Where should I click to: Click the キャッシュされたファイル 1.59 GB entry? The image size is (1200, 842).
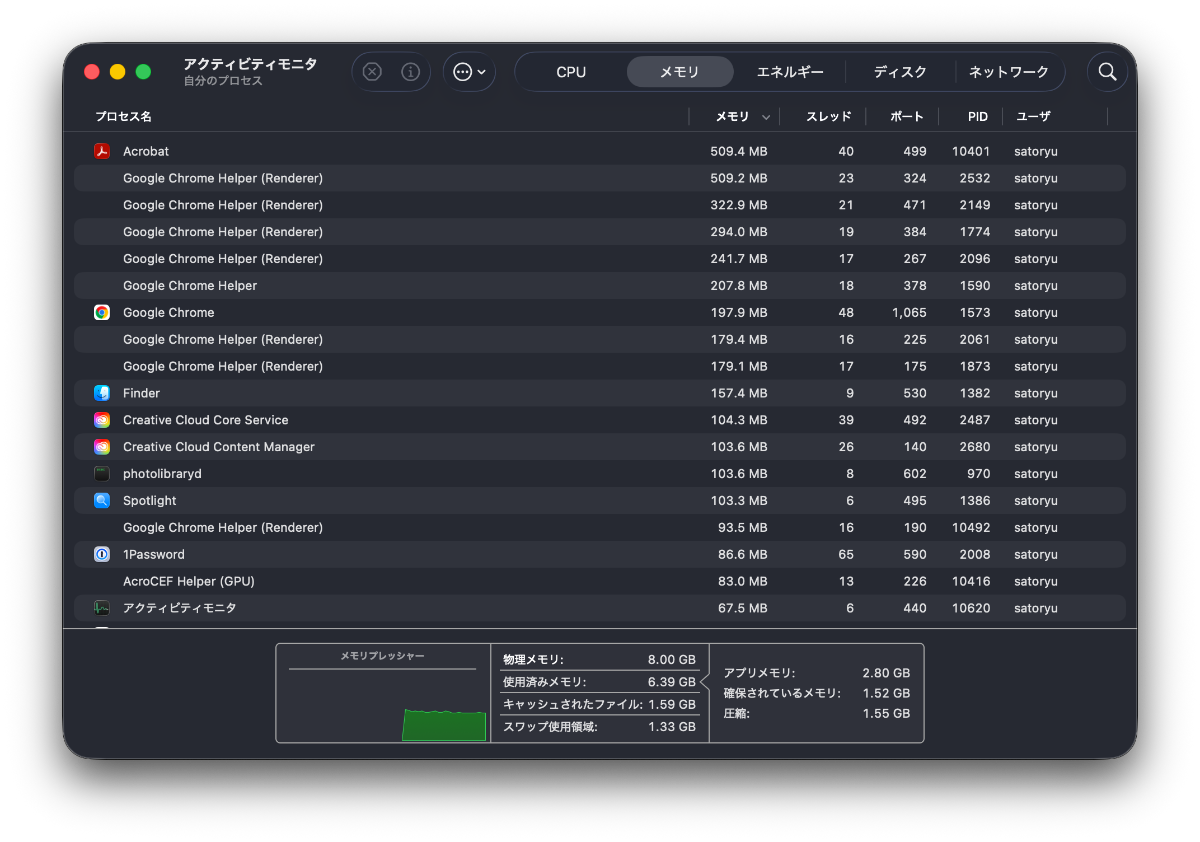tap(599, 704)
